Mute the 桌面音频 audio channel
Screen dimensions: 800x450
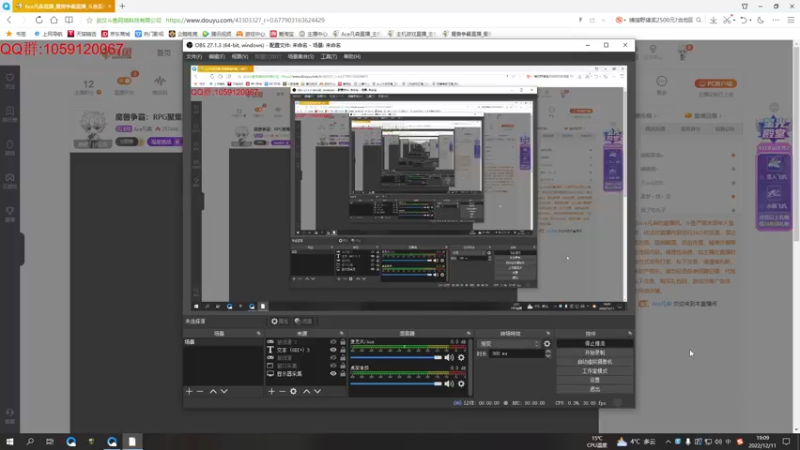(x=449, y=384)
